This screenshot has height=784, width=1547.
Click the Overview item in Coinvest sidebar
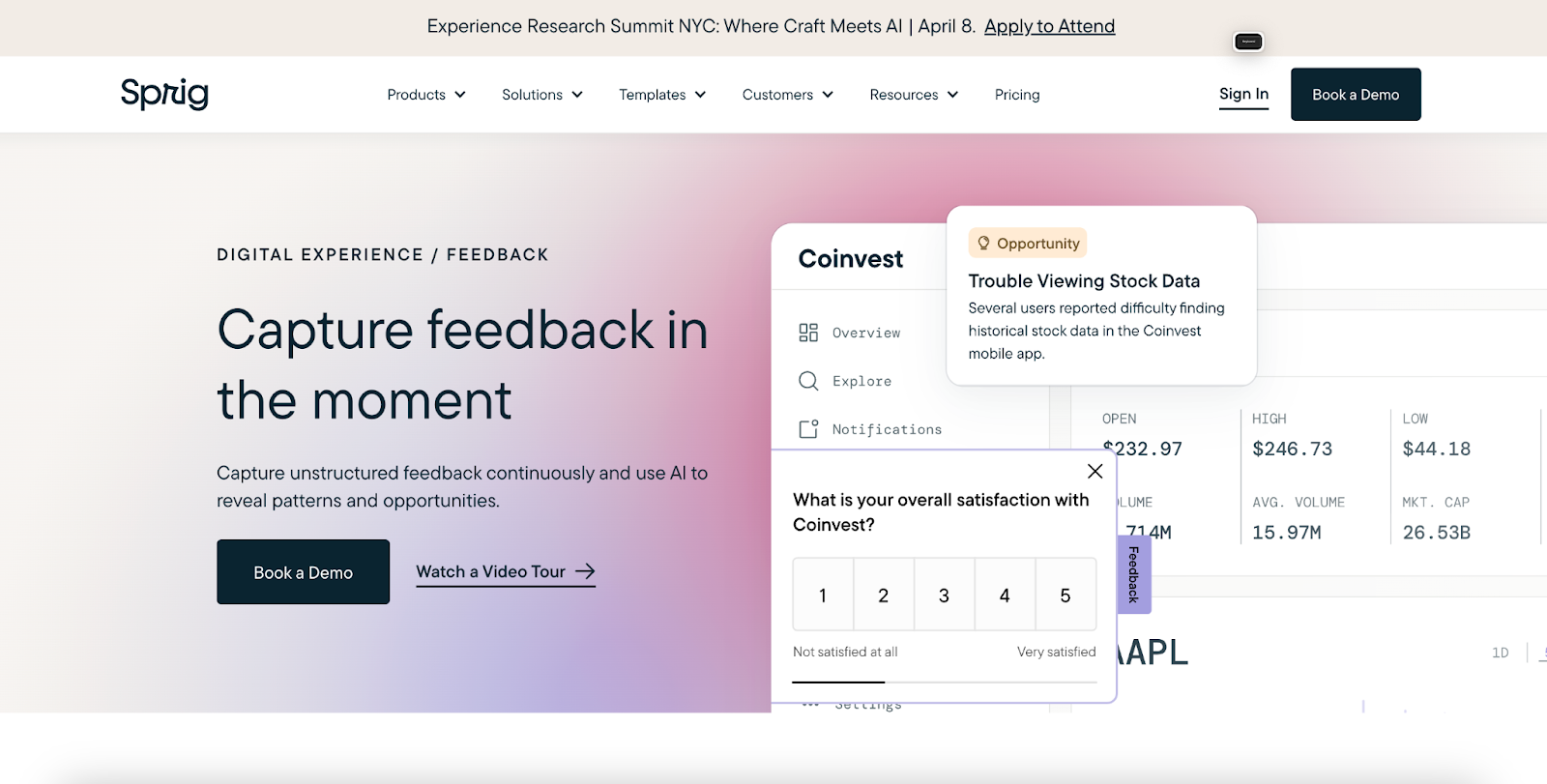(850, 333)
